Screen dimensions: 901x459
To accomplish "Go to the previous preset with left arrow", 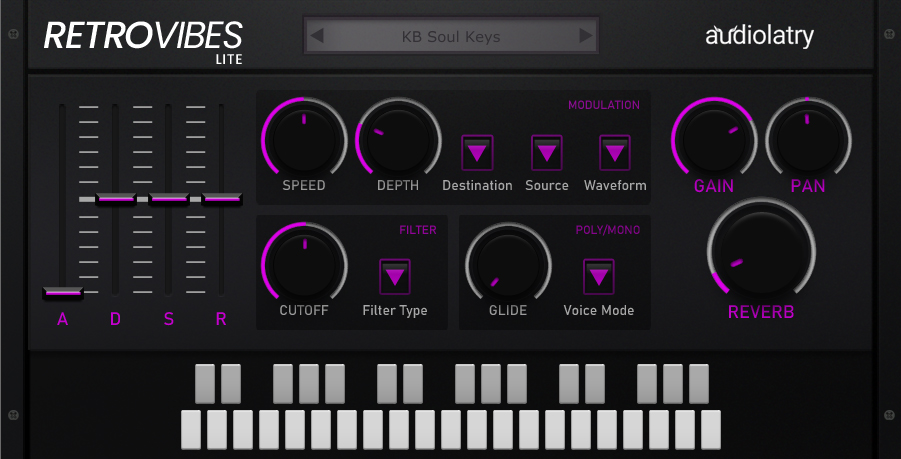I will click(x=317, y=36).
